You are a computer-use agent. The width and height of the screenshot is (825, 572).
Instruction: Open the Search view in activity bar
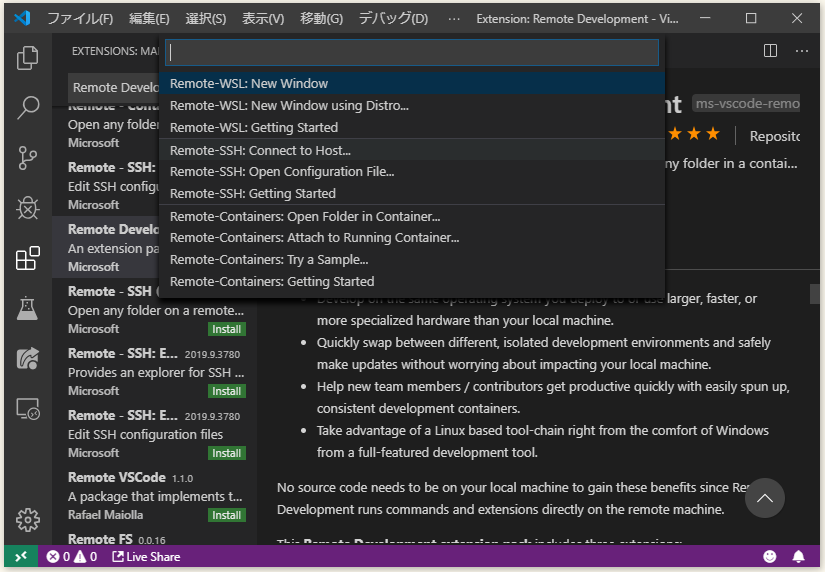pos(27,107)
